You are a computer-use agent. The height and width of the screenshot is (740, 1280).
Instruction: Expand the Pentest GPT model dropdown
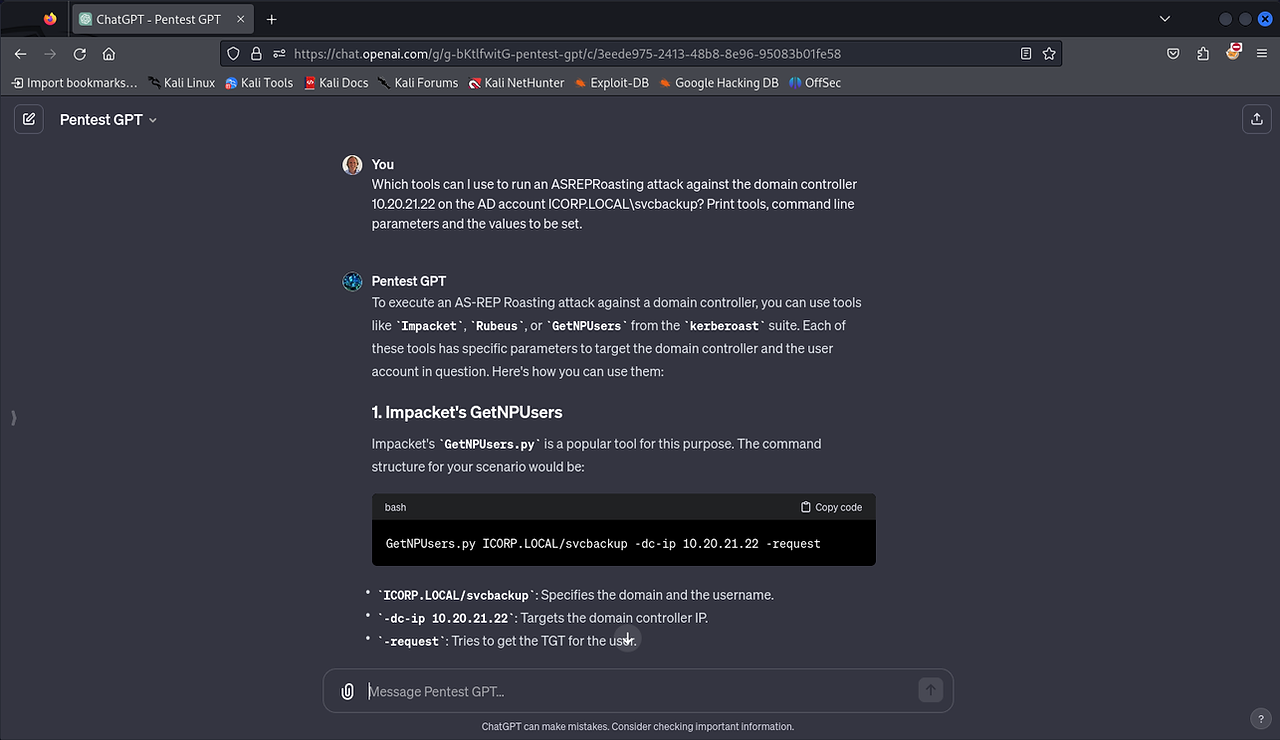tap(108, 119)
